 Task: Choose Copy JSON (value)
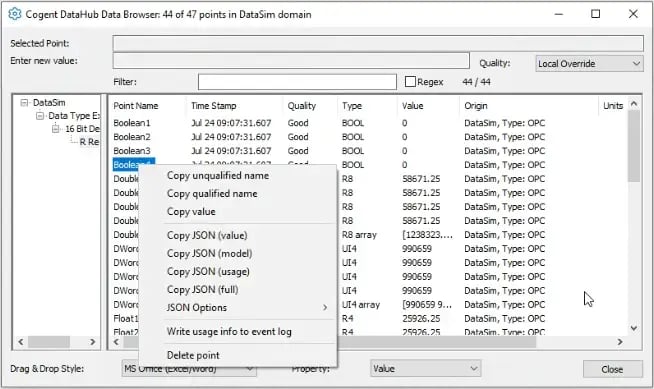[x=207, y=235]
